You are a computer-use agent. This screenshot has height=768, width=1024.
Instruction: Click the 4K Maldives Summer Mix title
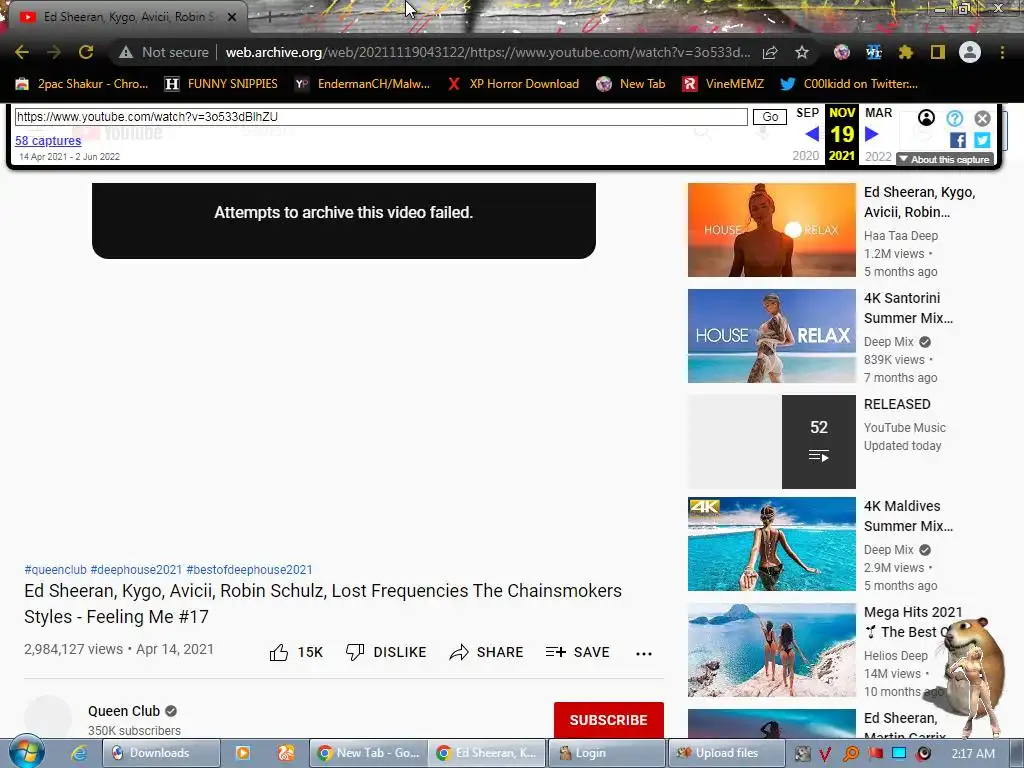[x=908, y=516]
